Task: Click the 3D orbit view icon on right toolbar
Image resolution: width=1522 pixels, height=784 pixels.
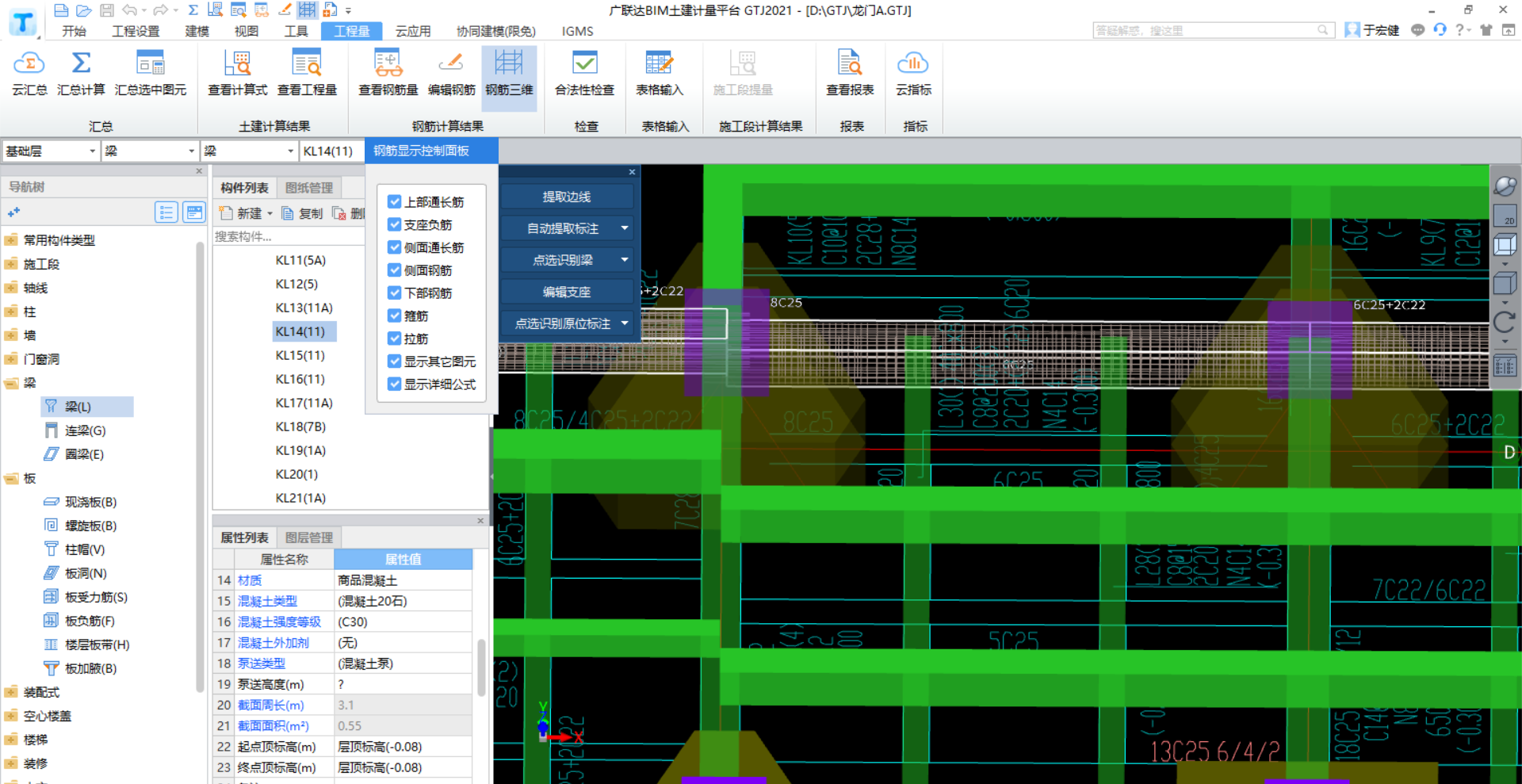Action: pos(1505,186)
